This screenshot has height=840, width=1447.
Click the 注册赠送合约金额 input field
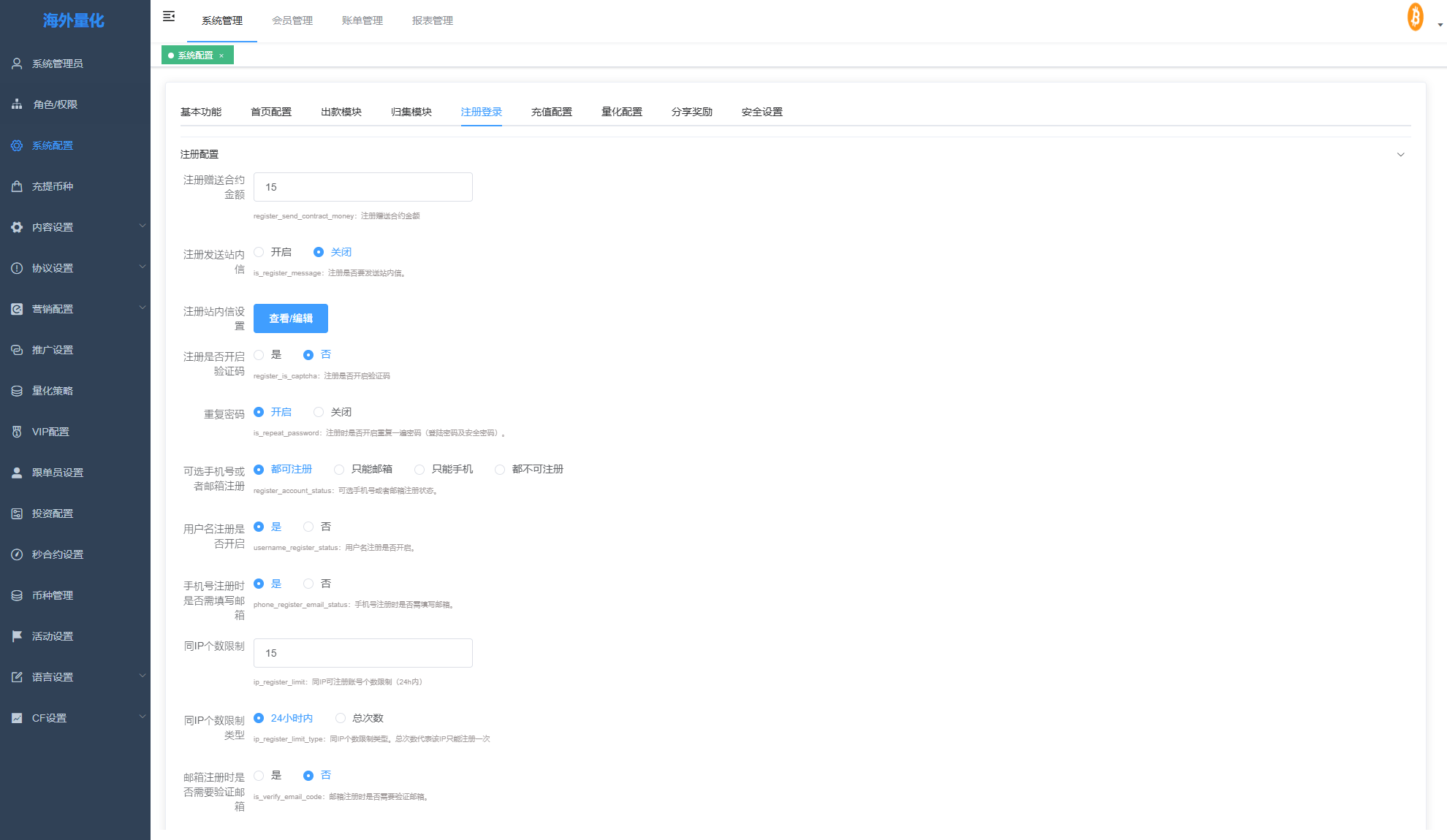pyautogui.click(x=363, y=187)
